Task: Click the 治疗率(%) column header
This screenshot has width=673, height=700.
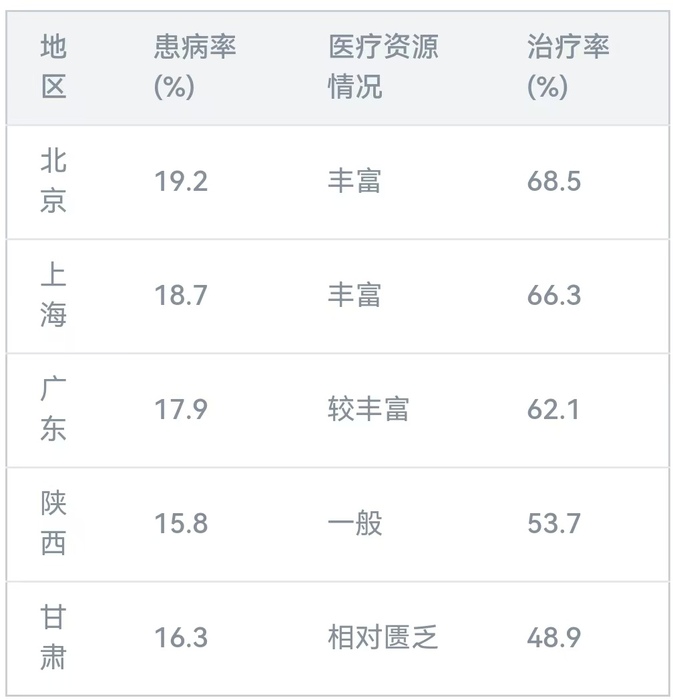Action: click(x=568, y=67)
